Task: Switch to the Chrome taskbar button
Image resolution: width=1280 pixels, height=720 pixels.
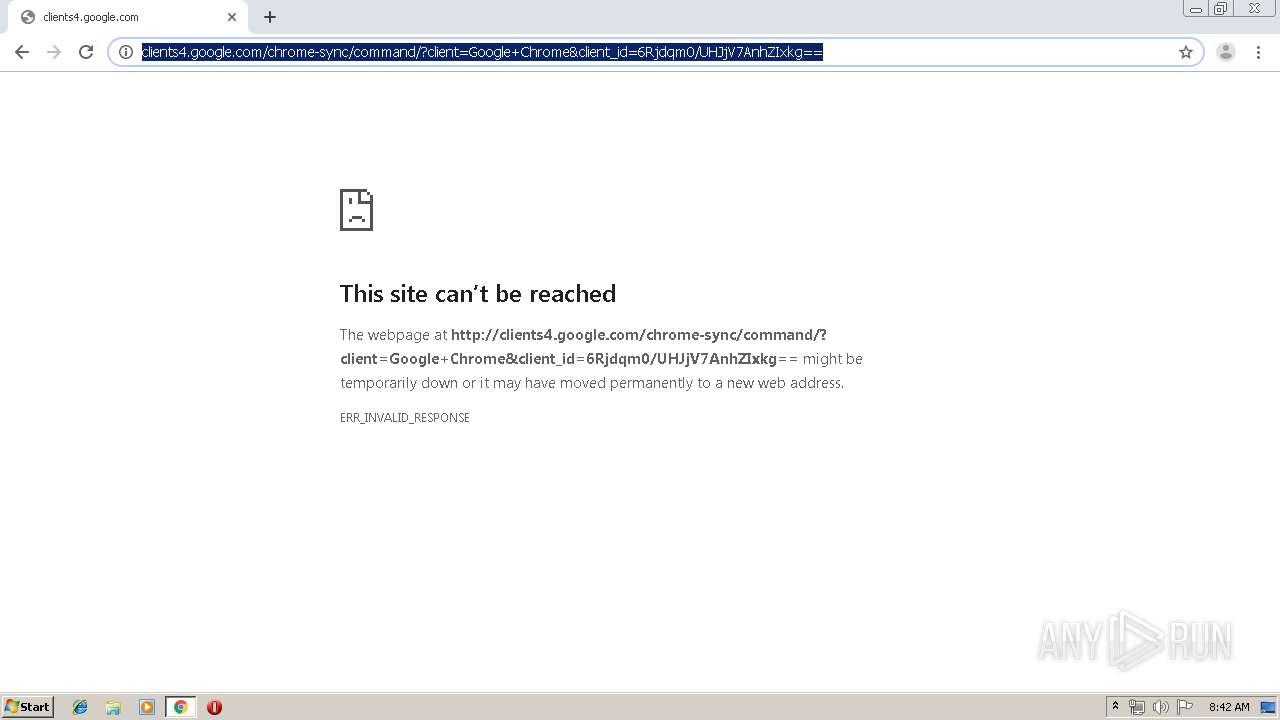Action: coord(180,707)
